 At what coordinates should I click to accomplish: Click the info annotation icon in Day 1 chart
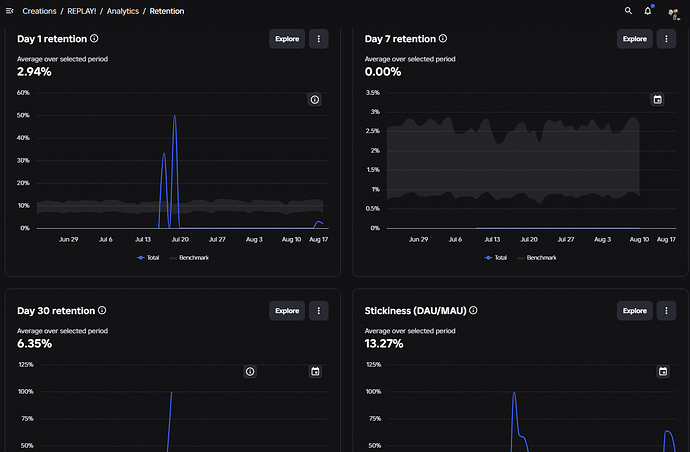[x=315, y=100]
